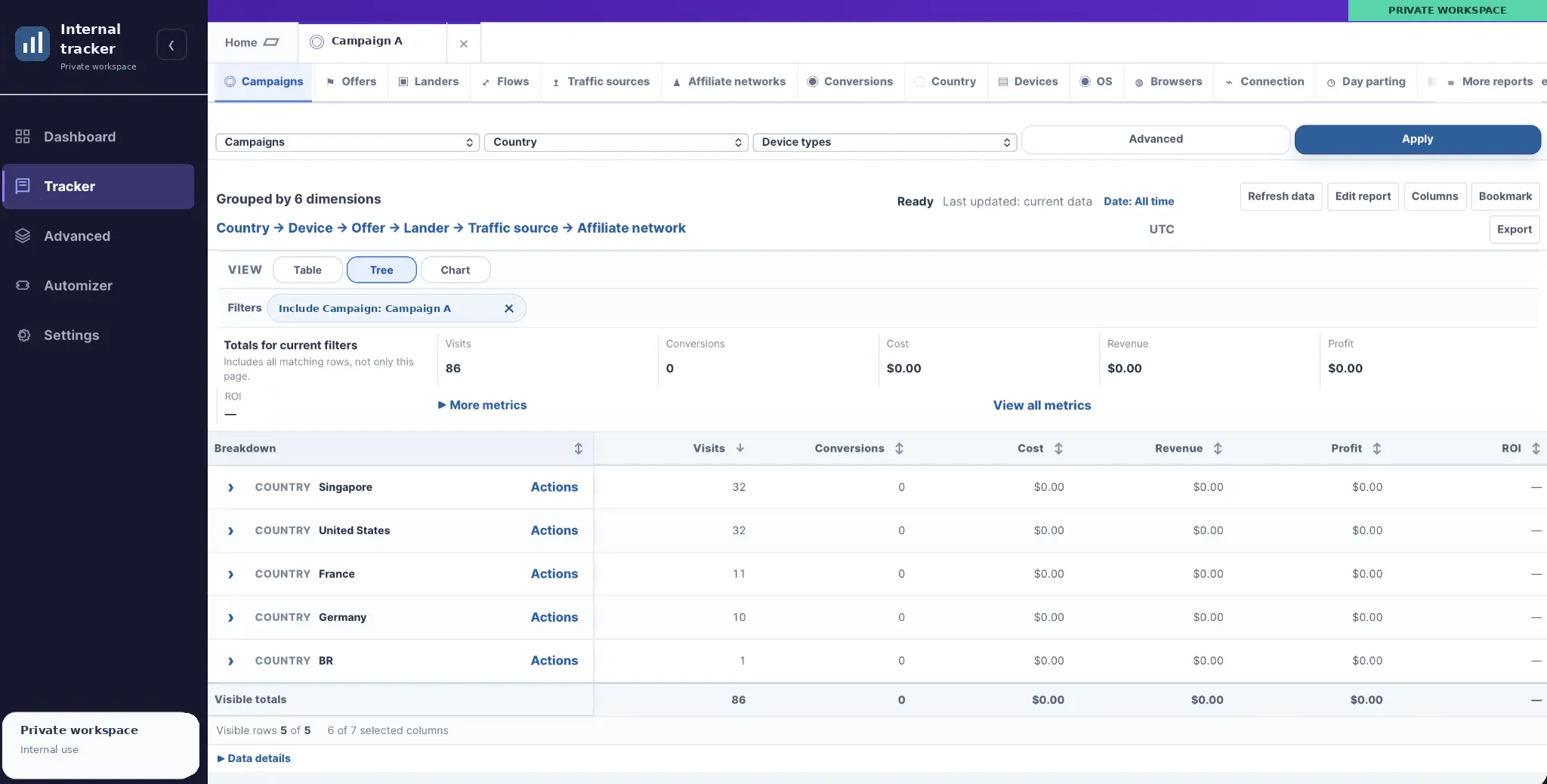Expand the United States country row
1547x784 pixels.
pyautogui.click(x=230, y=531)
